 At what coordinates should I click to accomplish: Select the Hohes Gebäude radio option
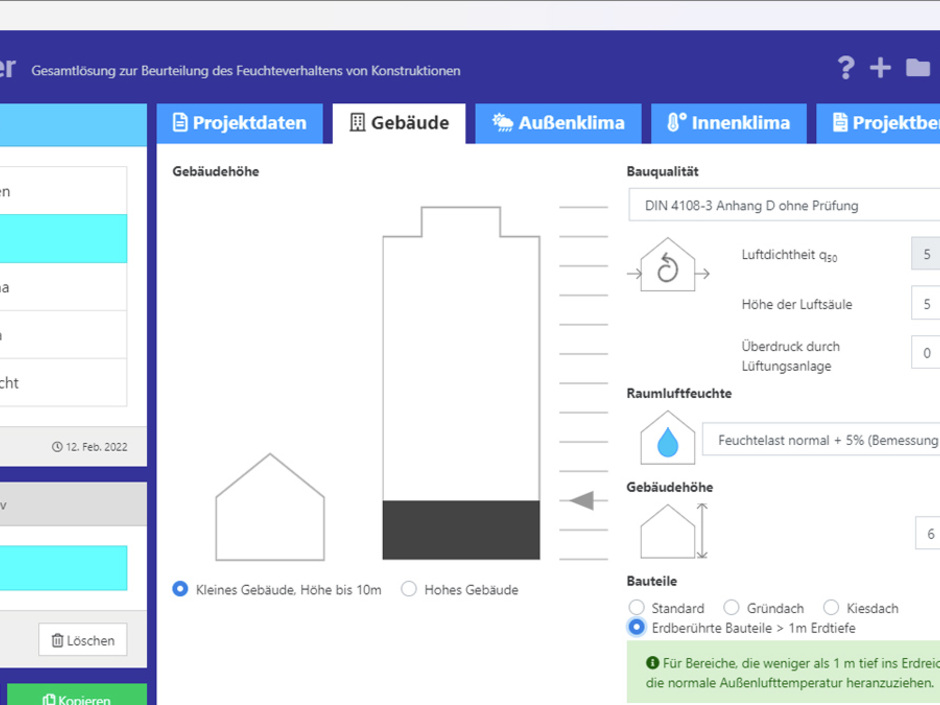409,589
